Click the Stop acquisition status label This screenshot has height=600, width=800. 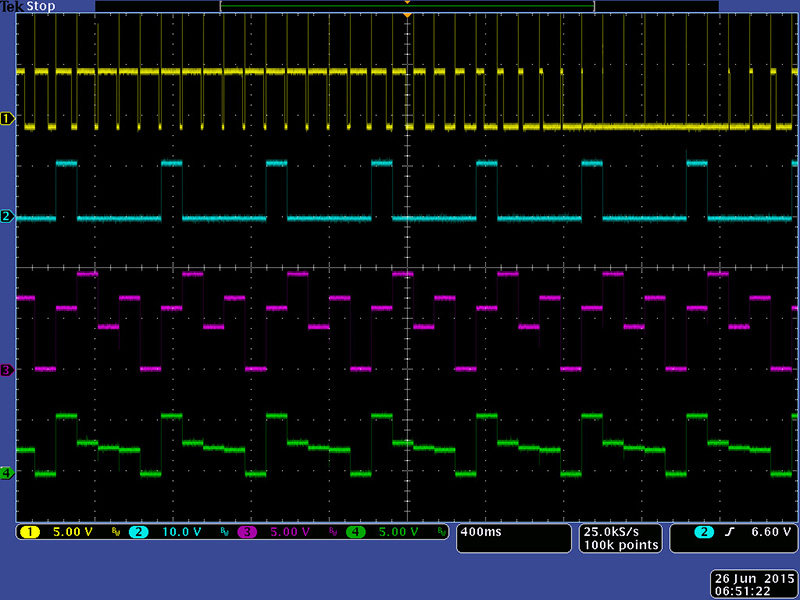[41, 6]
